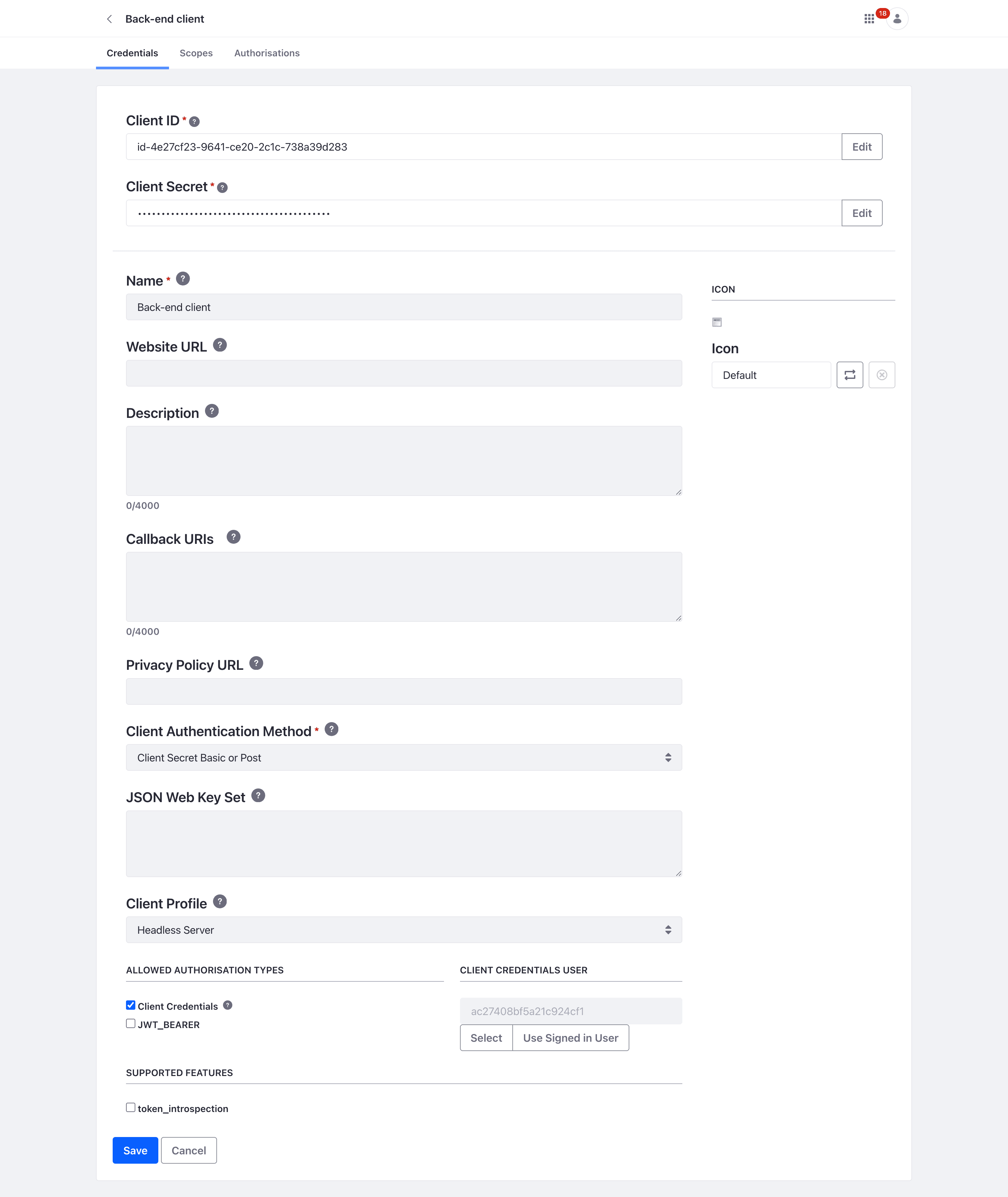The image size is (1008, 1197).
Task: Switch to the Authorisations tab
Action: pyautogui.click(x=266, y=53)
